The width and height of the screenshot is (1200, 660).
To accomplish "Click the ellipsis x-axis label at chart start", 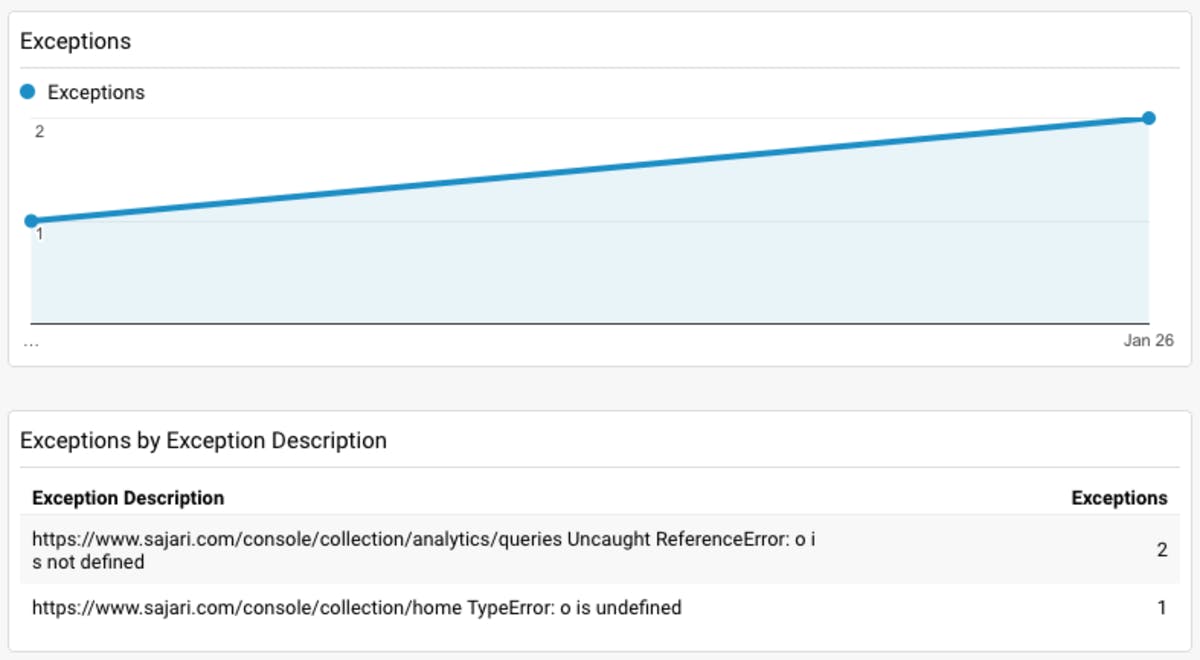I will 31,341.
